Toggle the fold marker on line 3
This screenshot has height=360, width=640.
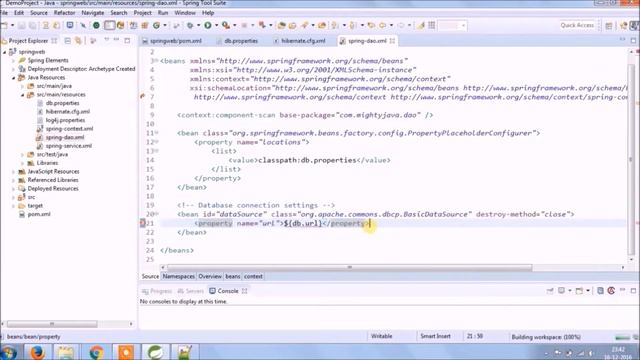(x=157, y=61)
